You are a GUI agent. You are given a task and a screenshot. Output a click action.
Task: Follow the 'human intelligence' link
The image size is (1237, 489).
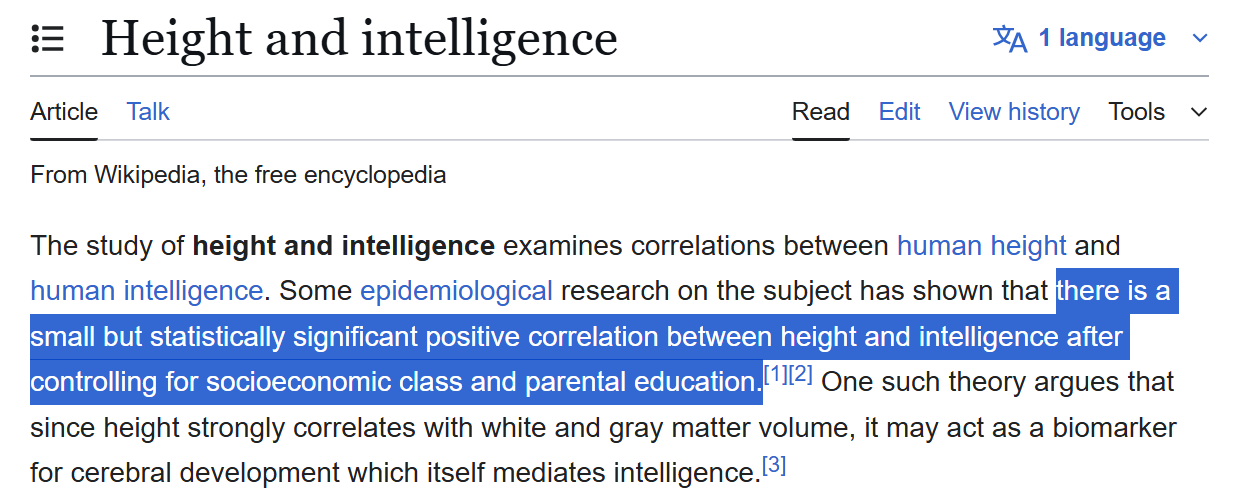click(147, 291)
